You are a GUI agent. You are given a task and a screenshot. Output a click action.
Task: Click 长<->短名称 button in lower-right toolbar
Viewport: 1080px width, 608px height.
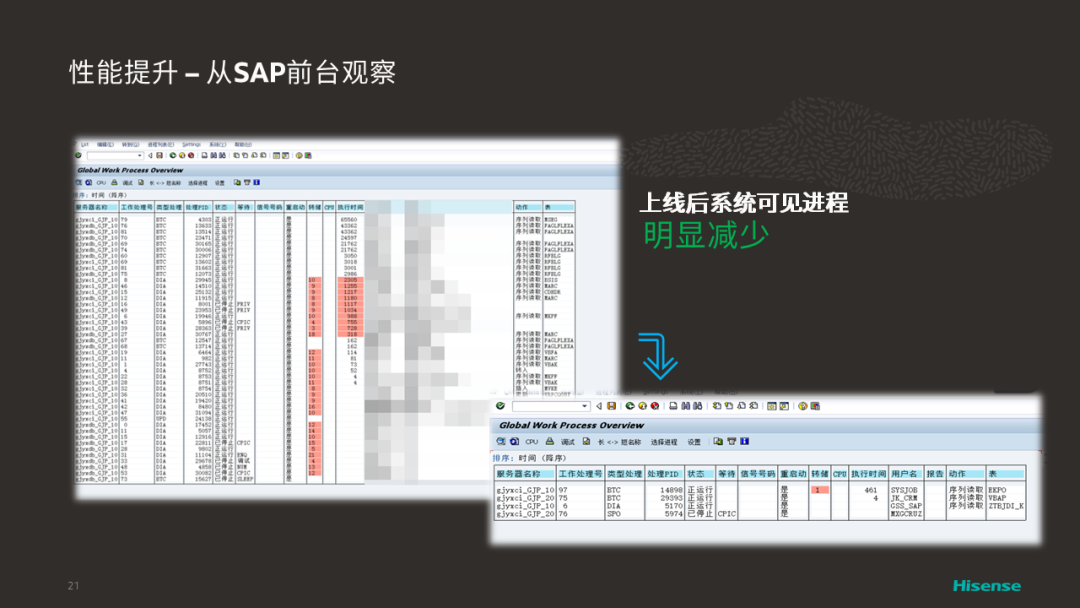point(619,442)
